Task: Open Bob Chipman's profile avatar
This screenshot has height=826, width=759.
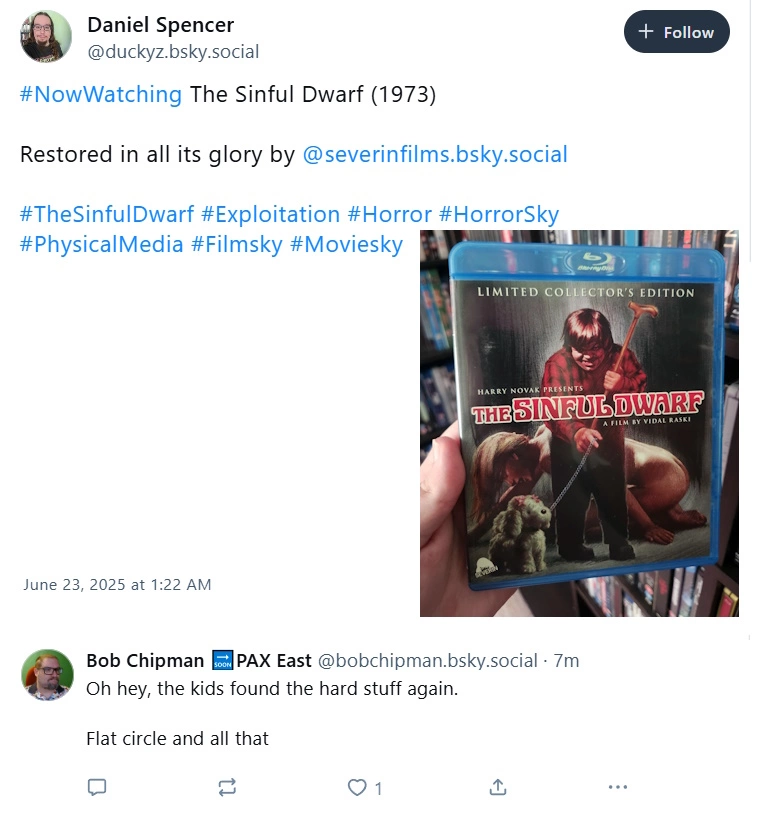Action: [47, 674]
